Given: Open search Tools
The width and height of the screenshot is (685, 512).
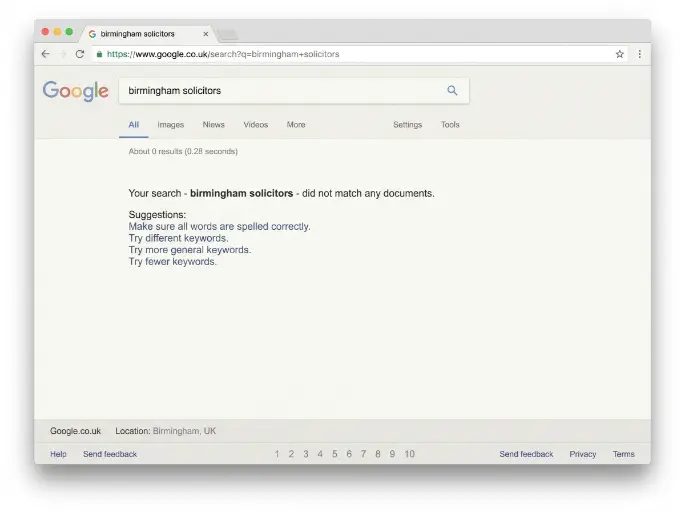Looking at the screenshot, I should [450, 125].
